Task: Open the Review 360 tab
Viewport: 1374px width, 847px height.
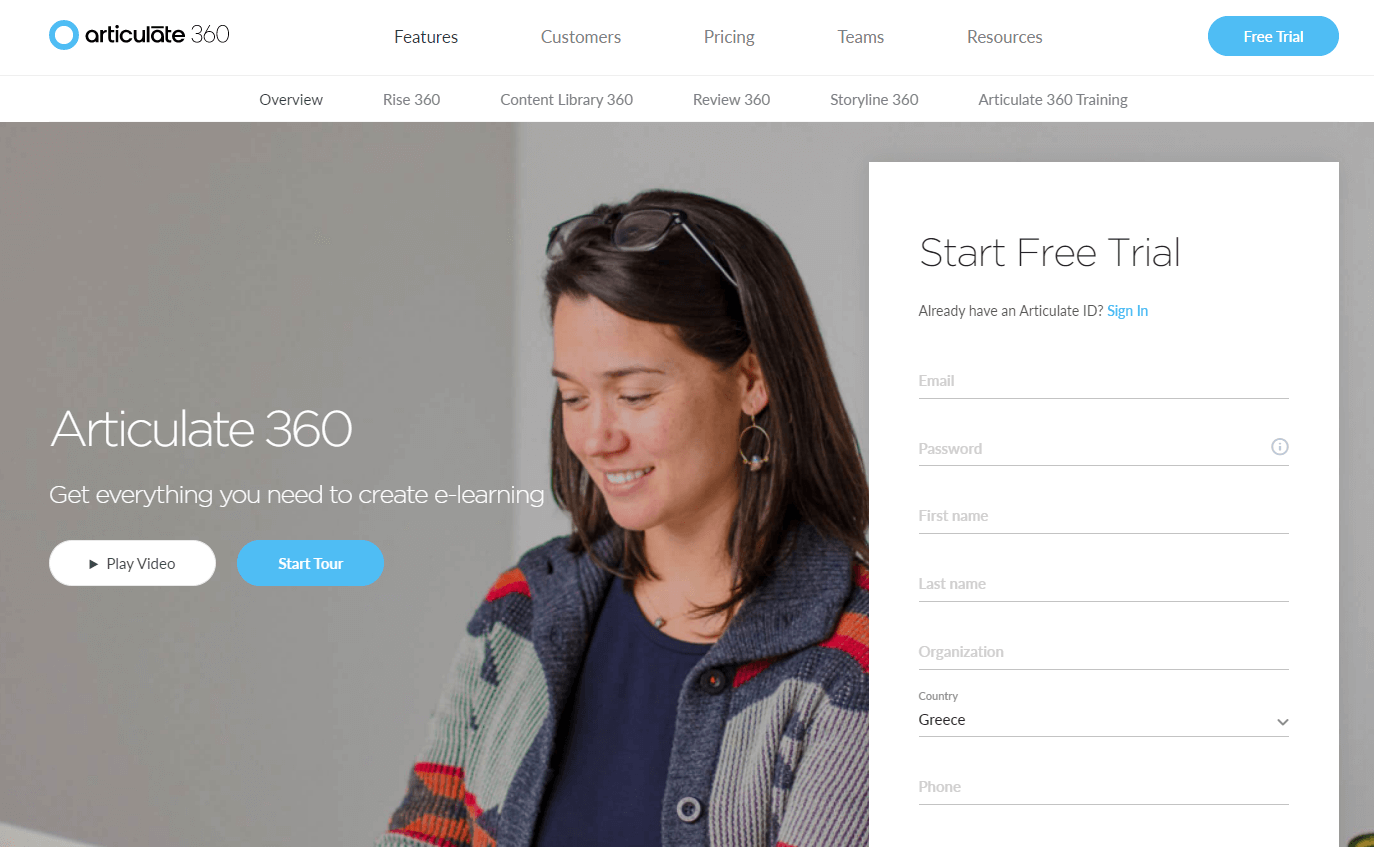Action: (731, 99)
